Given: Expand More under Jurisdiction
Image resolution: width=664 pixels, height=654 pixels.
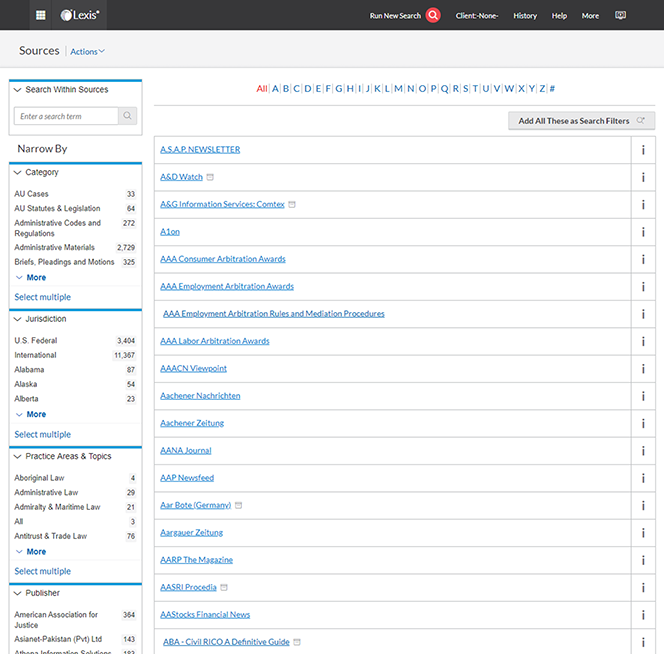Looking at the screenshot, I should [x=31, y=414].
